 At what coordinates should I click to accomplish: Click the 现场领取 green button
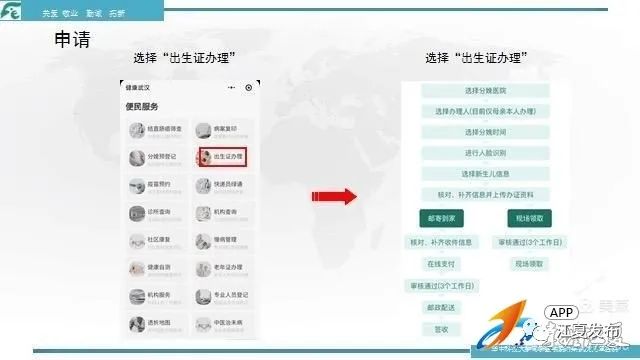coord(529,218)
